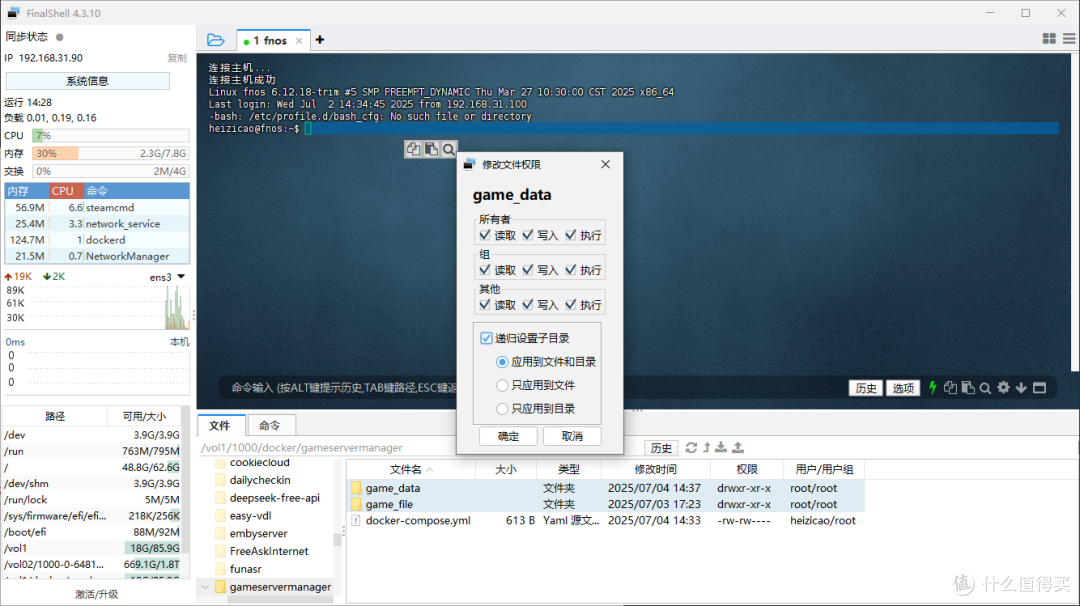This screenshot has width=1080, height=606.
Task: Click the search magnifier on the terminal toolbar
Action: [986, 388]
